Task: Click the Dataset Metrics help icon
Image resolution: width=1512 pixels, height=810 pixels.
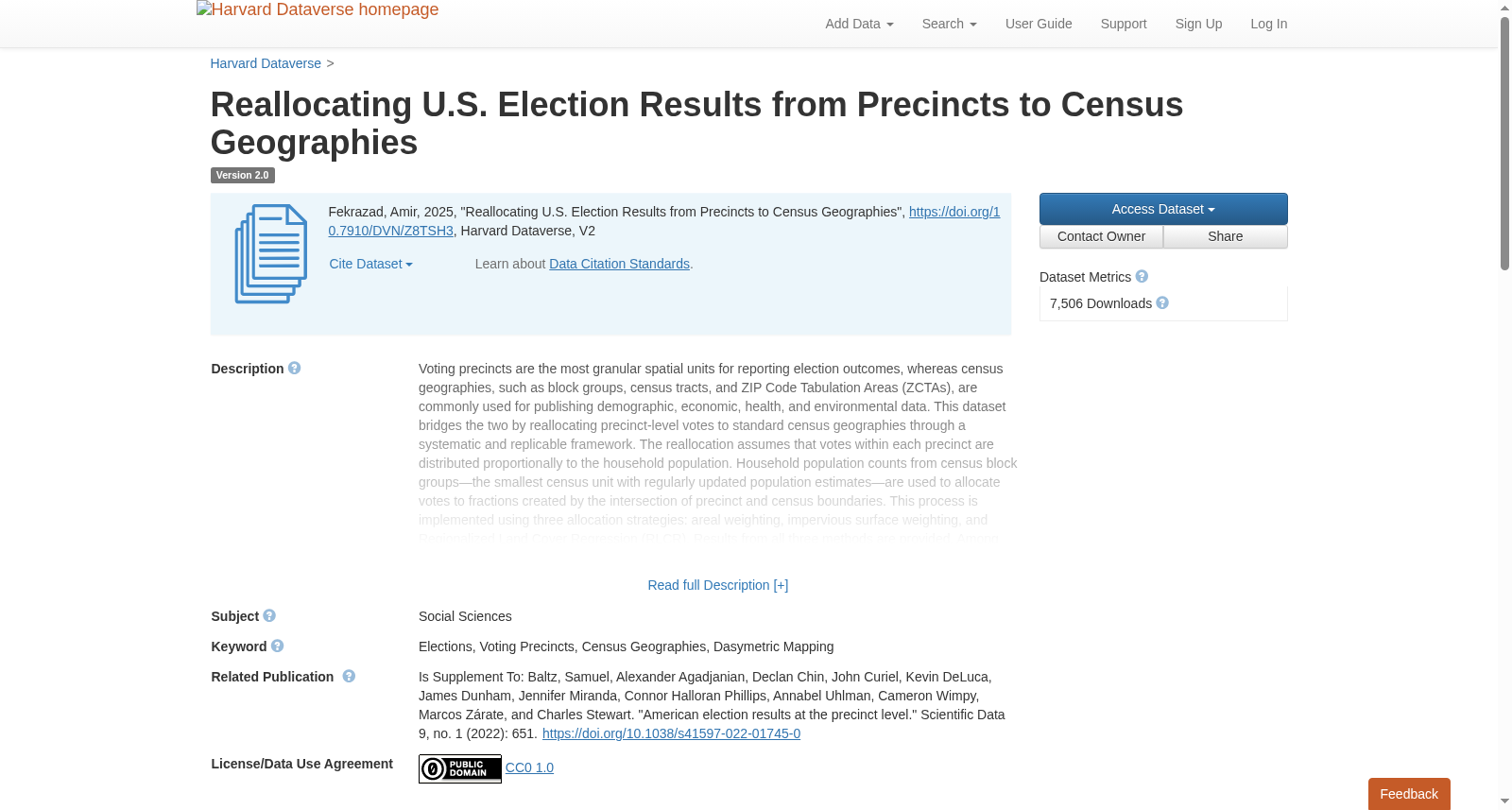Action: coord(1142,277)
